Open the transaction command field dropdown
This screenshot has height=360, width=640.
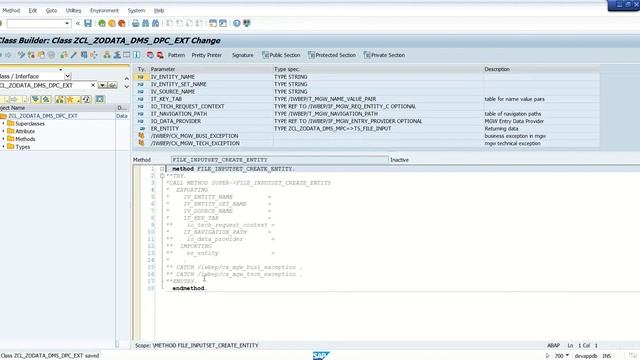[67, 23]
